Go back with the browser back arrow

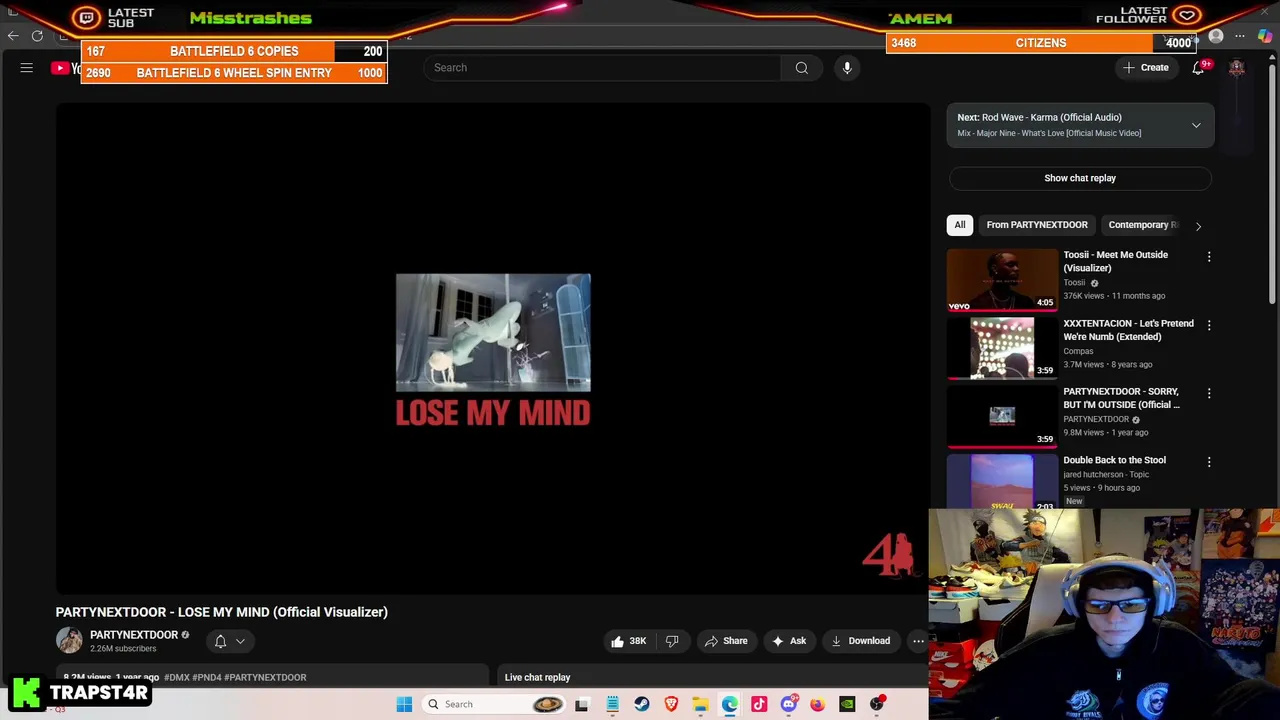pyautogui.click(x=13, y=36)
